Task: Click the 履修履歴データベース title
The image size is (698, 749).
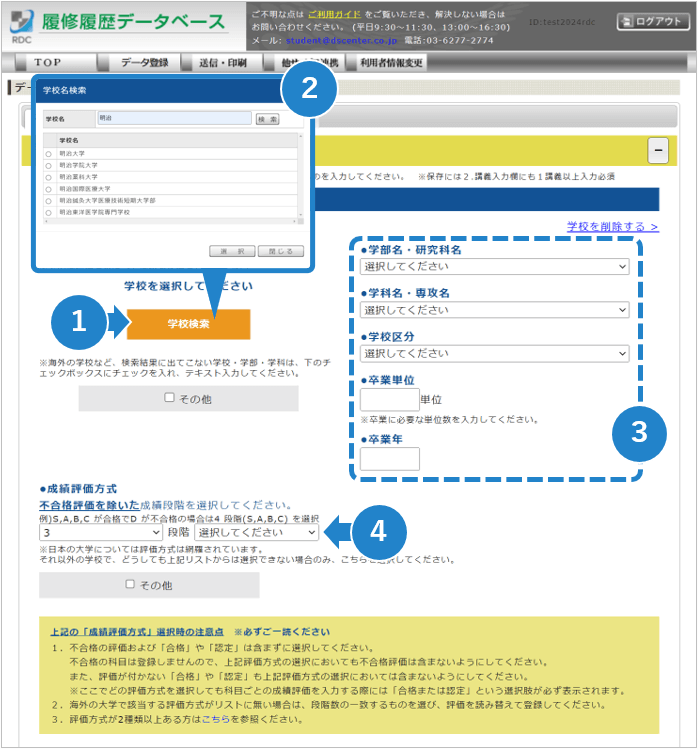Action: pos(133,22)
